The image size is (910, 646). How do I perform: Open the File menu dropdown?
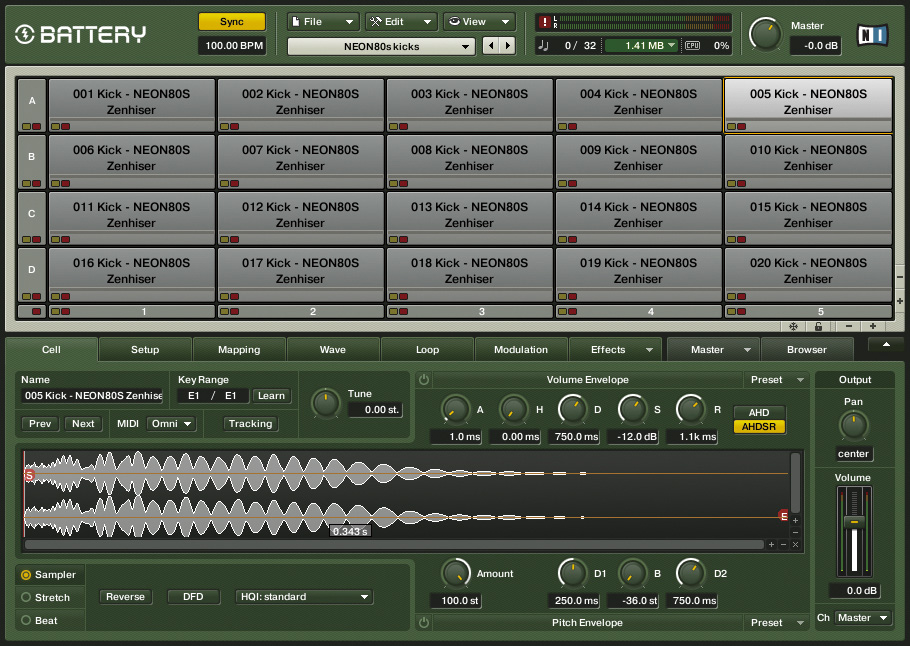pos(323,21)
